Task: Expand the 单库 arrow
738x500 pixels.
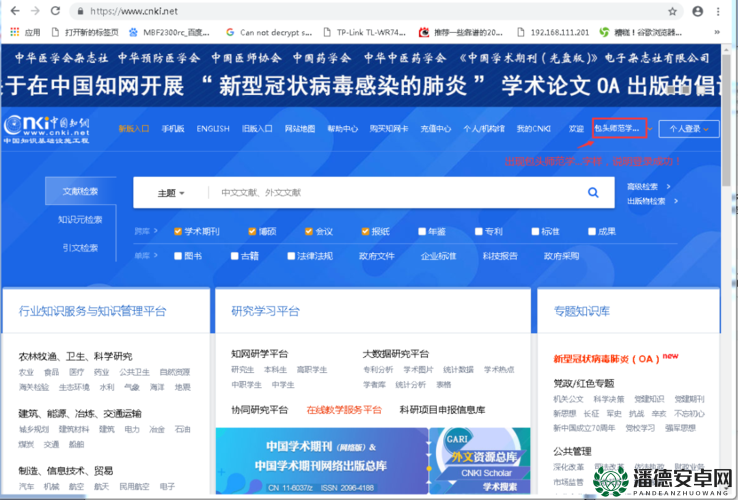Action: click(x=156, y=255)
